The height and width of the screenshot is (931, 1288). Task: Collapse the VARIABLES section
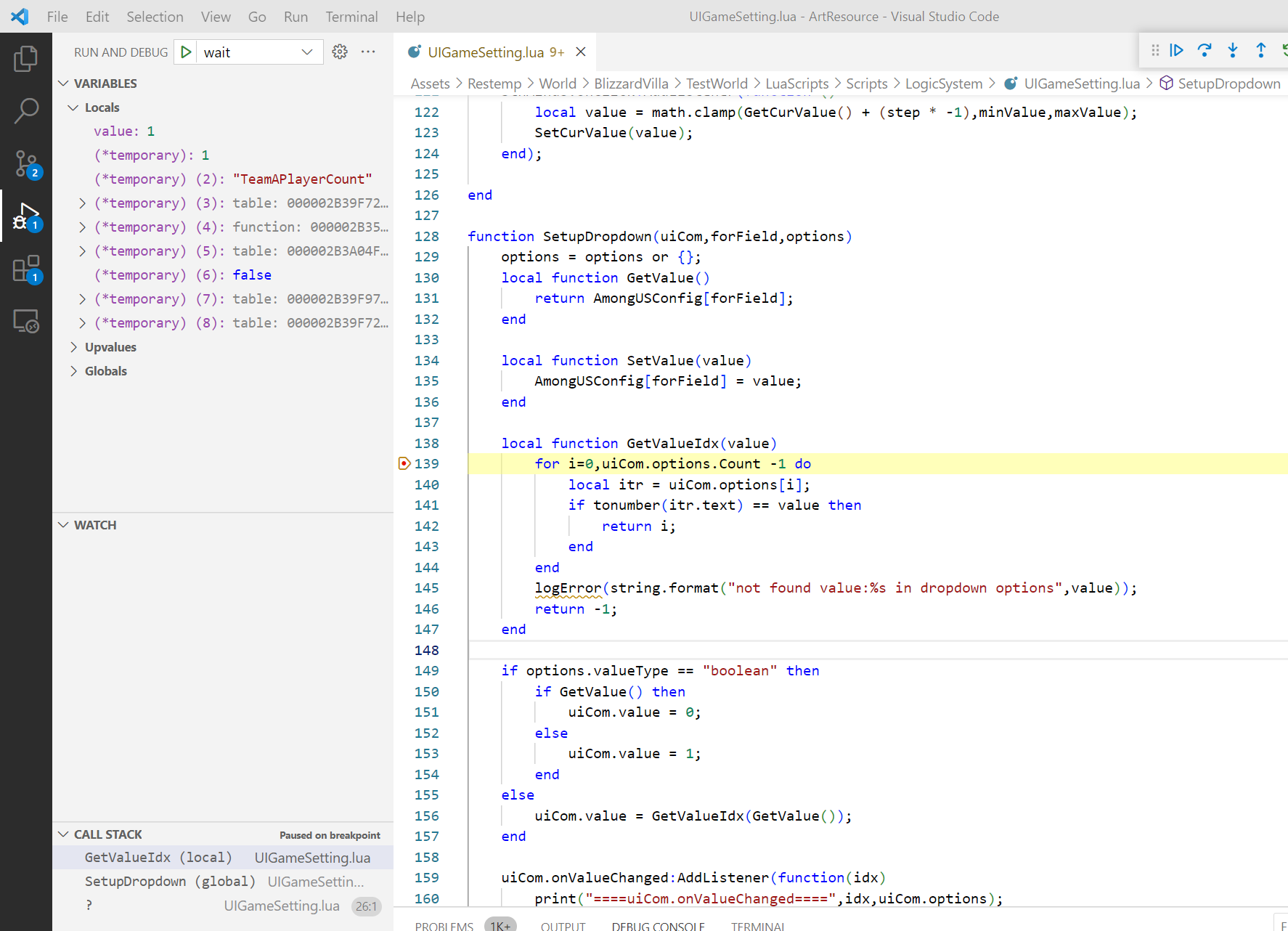(x=64, y=84)
